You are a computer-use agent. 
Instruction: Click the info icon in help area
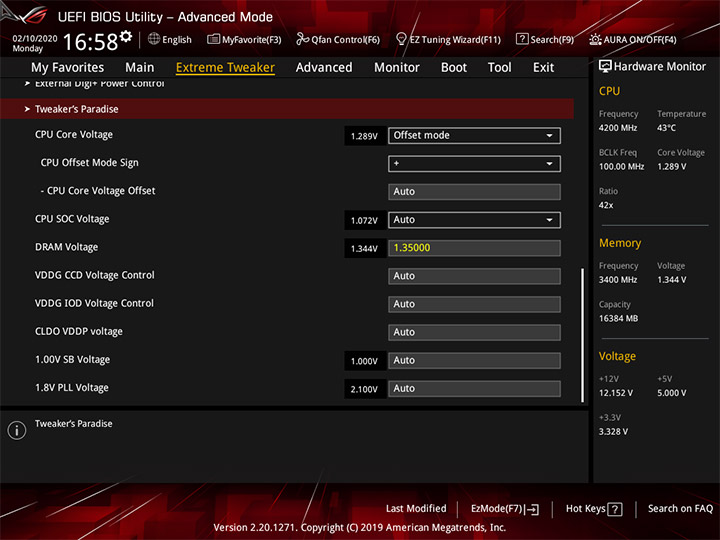pos(17,430)
